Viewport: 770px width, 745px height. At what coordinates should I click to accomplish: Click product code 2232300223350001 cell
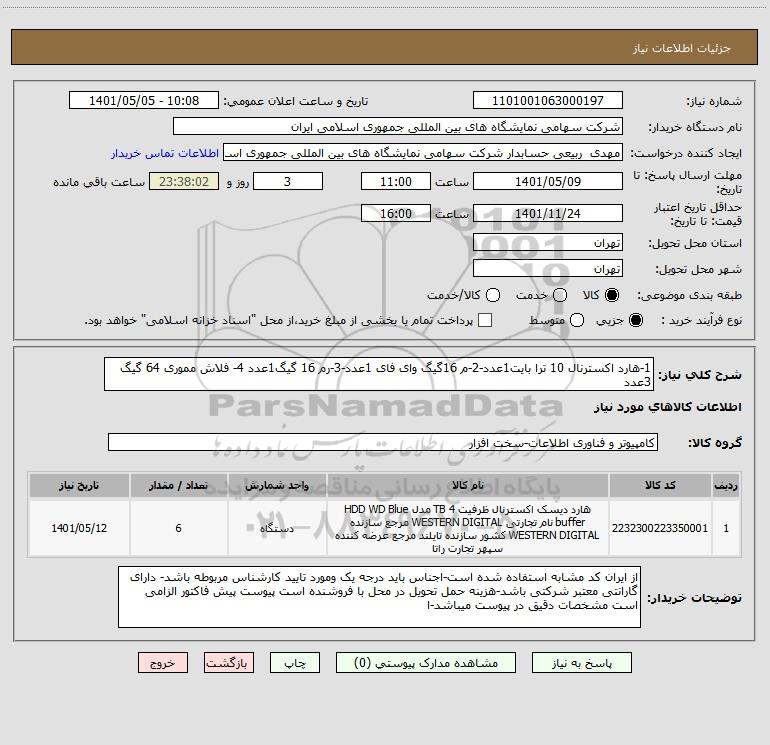[x=660, y=528]
